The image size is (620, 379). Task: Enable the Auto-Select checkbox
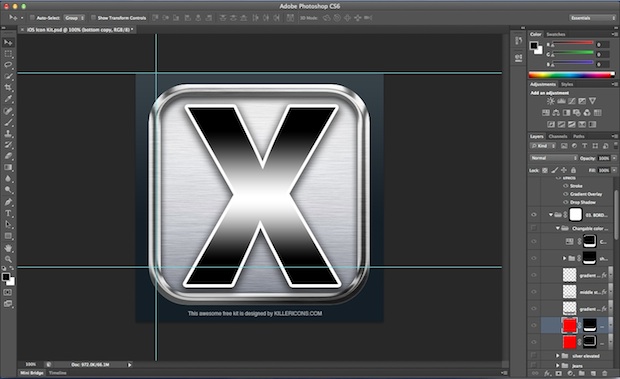32,18
